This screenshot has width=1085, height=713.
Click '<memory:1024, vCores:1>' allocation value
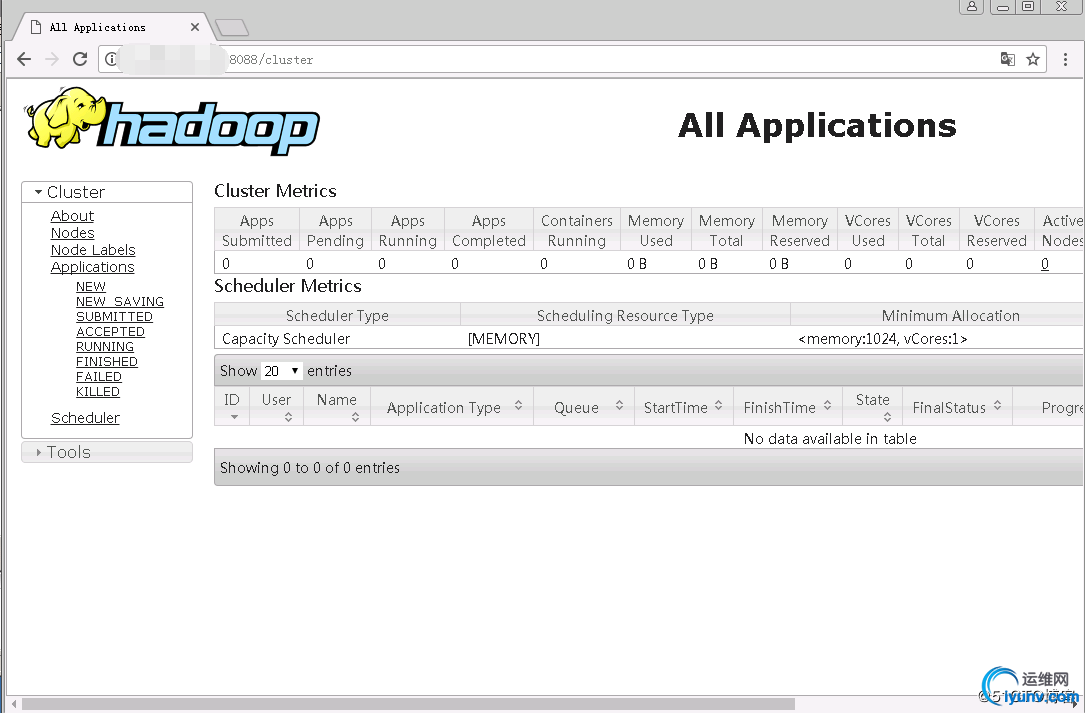point(882,339)
